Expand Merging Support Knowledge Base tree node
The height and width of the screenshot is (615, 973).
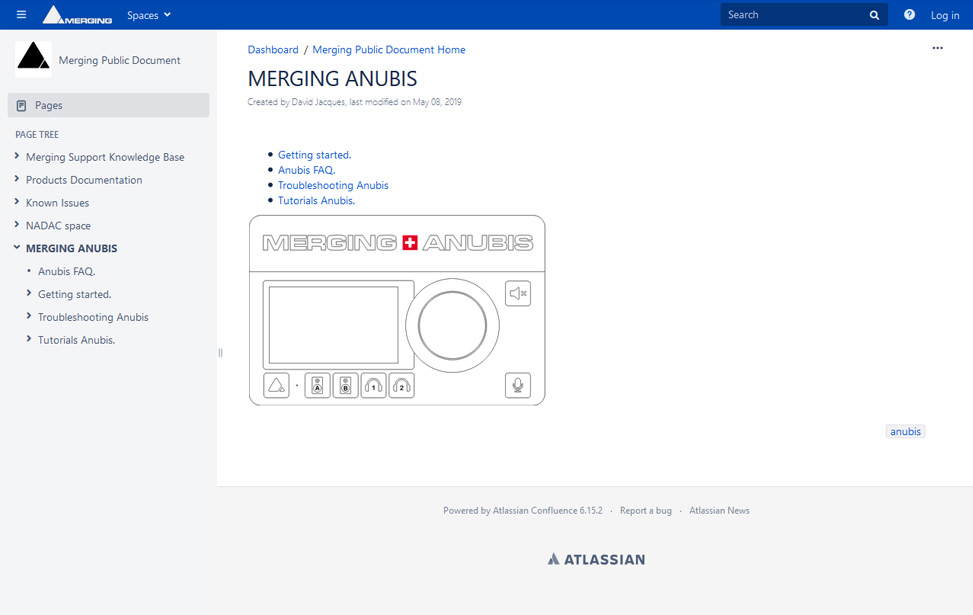tap(17, 156)
